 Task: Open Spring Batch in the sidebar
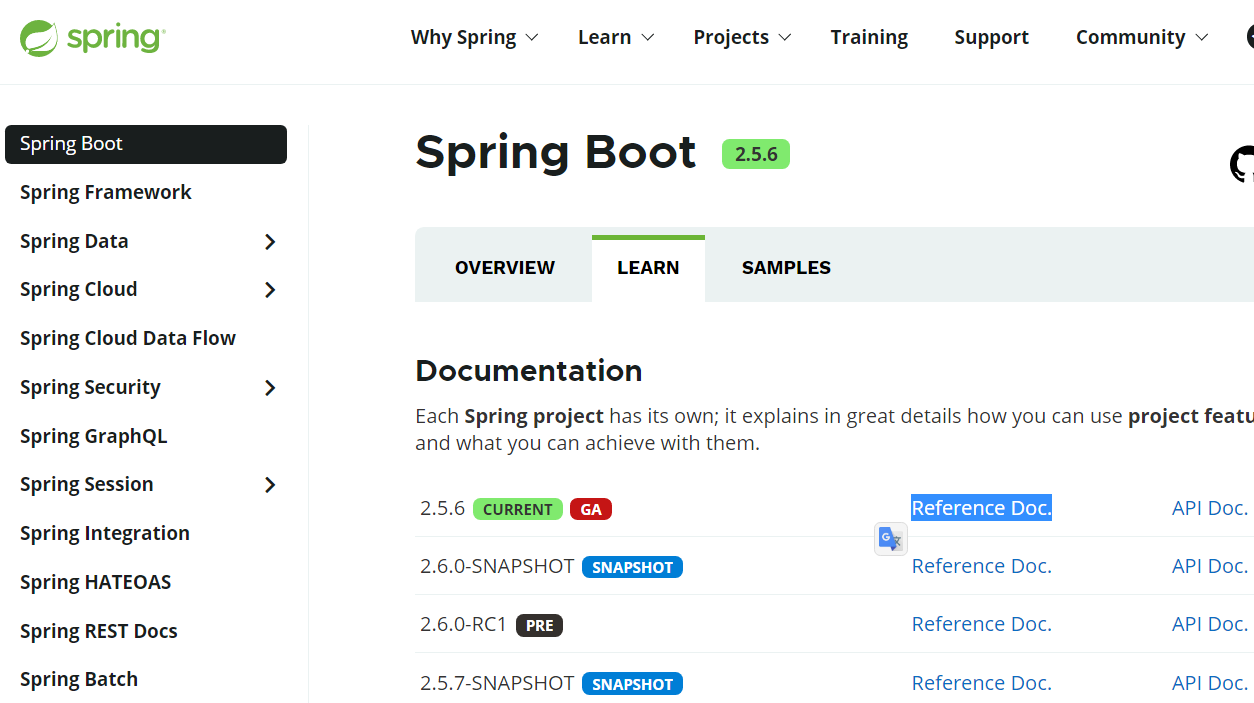78,679
